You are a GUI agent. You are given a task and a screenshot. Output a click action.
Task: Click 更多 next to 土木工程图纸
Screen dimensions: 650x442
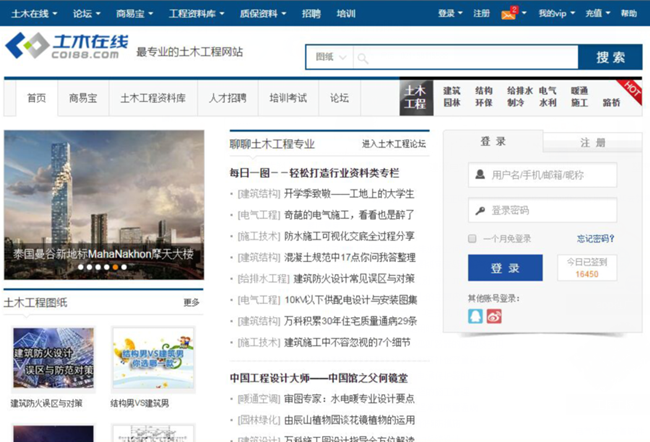[x=191, y=303]
